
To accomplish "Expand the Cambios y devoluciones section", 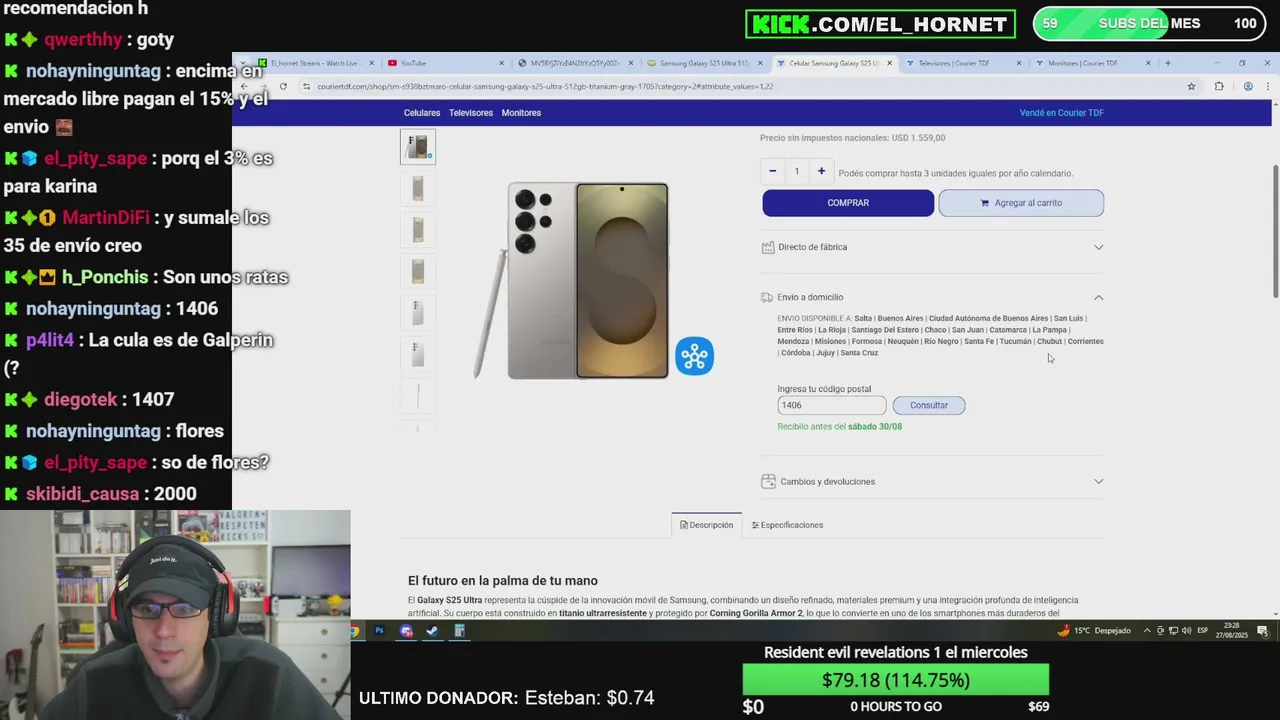I will (x=1098, y=481).
